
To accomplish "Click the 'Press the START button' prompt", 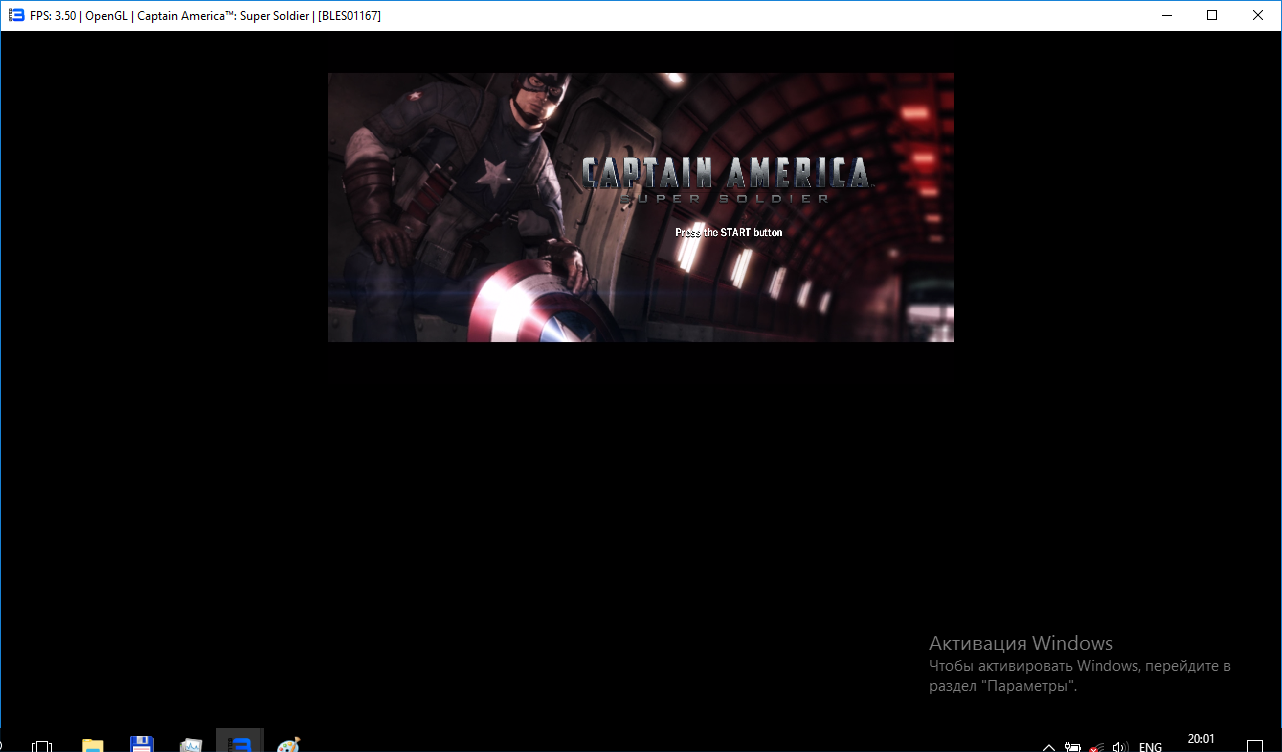I will [729, 232].
